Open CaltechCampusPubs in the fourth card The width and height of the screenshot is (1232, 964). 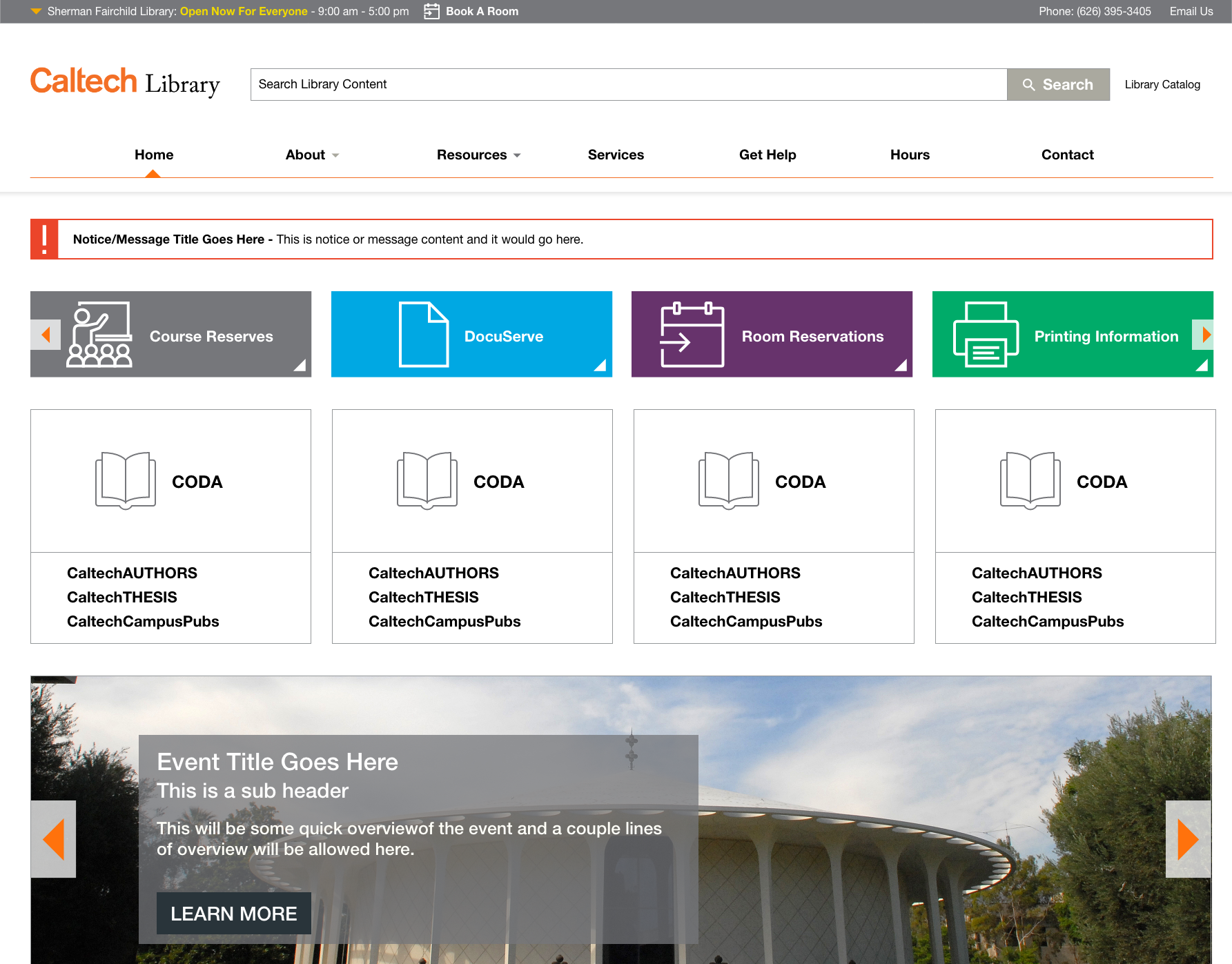(1048, 621)
